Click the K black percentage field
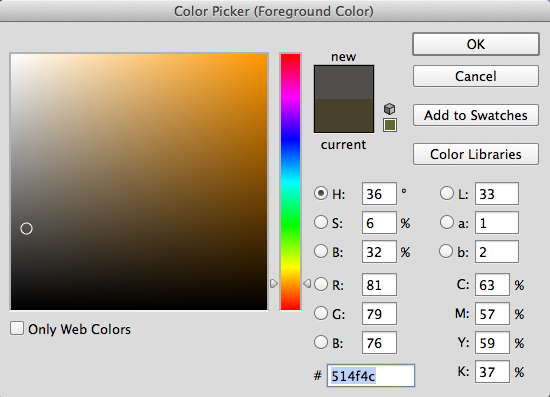The image size is (550, 397). [x=492, y=372]
